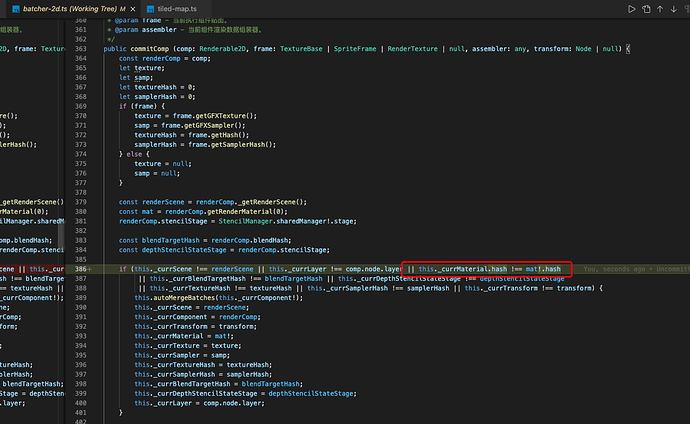Click 'this._currSamplerHash = samplerHash;' line
This screenshot has width=690, height=424.
pyautogui.click(x=203, y=375)
